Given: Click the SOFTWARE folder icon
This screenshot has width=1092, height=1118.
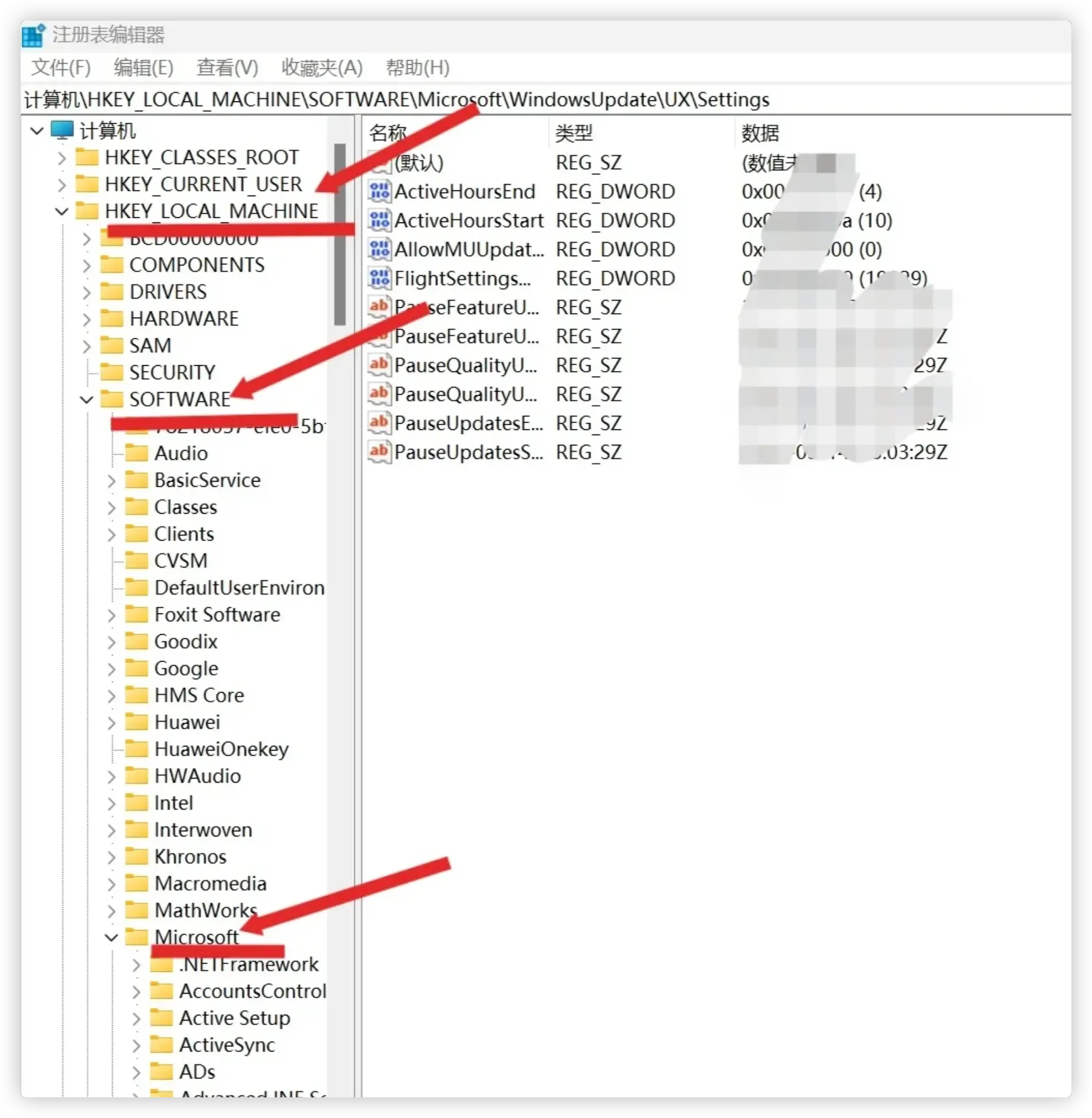Looking at the screenshot, I should tap(112, 399).
